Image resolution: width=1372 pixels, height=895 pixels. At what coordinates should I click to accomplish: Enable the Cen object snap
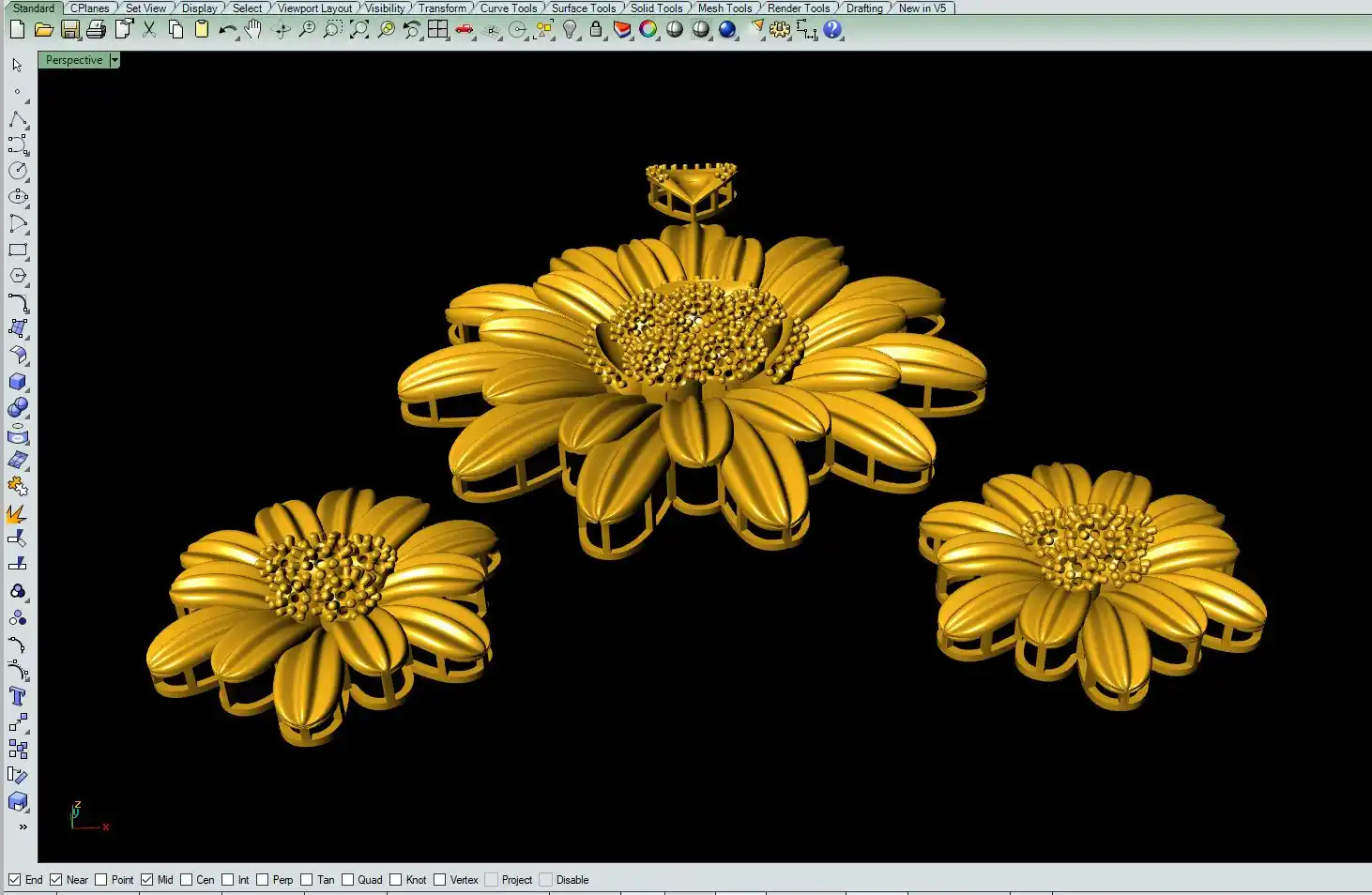point(187,880)
